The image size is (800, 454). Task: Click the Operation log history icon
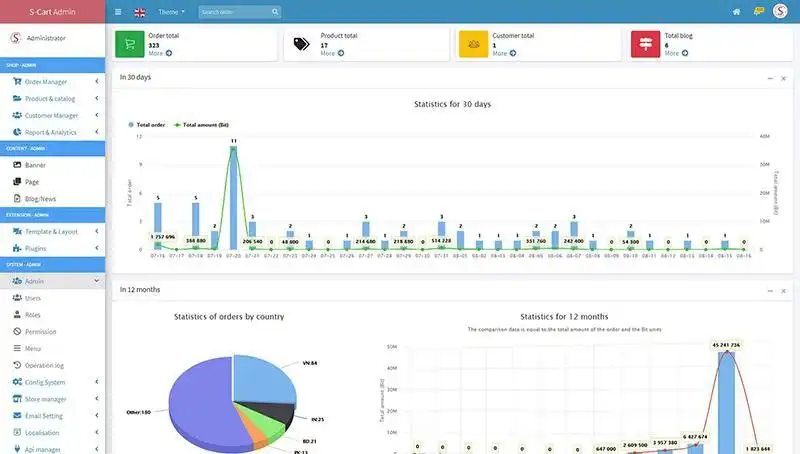click(x=17, y=365)
